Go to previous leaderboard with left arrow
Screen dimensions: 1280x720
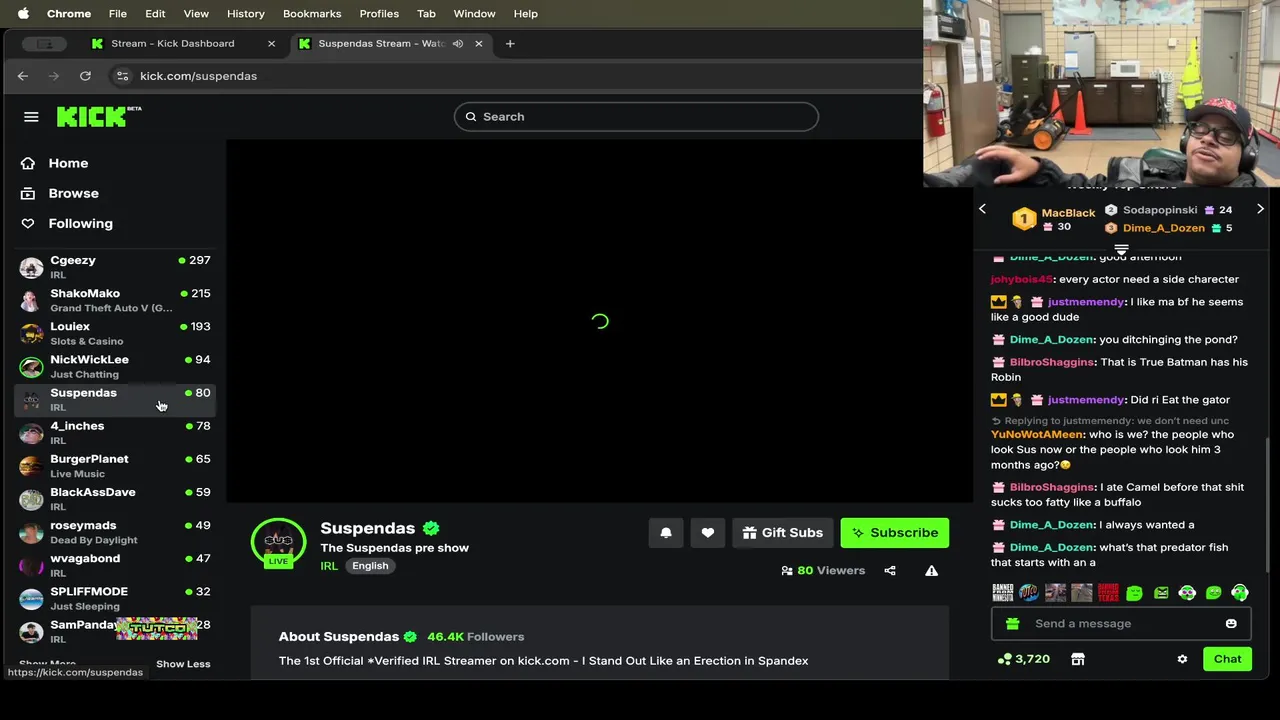click(982, 209)
